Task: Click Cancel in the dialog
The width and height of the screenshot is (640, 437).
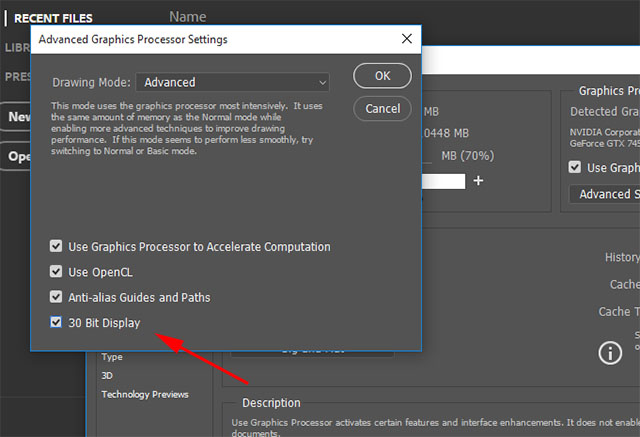Action: (x=382, y=109)
